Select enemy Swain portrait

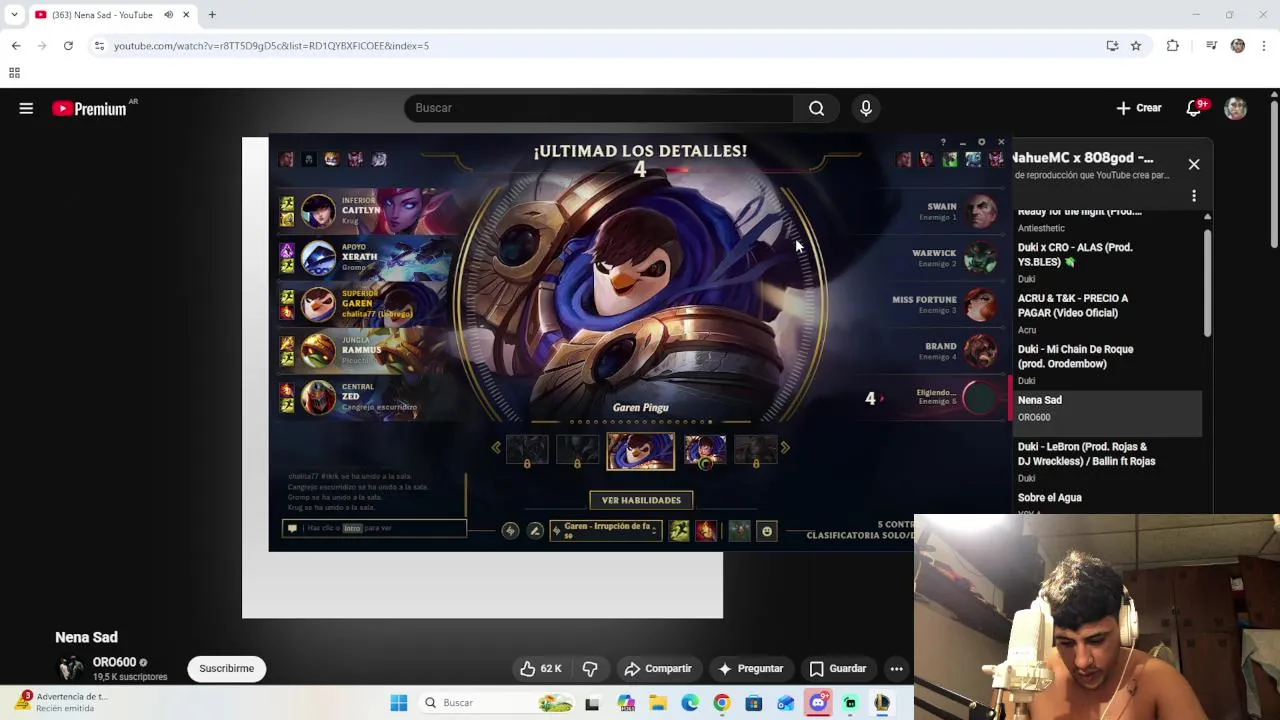pos(981,211)
